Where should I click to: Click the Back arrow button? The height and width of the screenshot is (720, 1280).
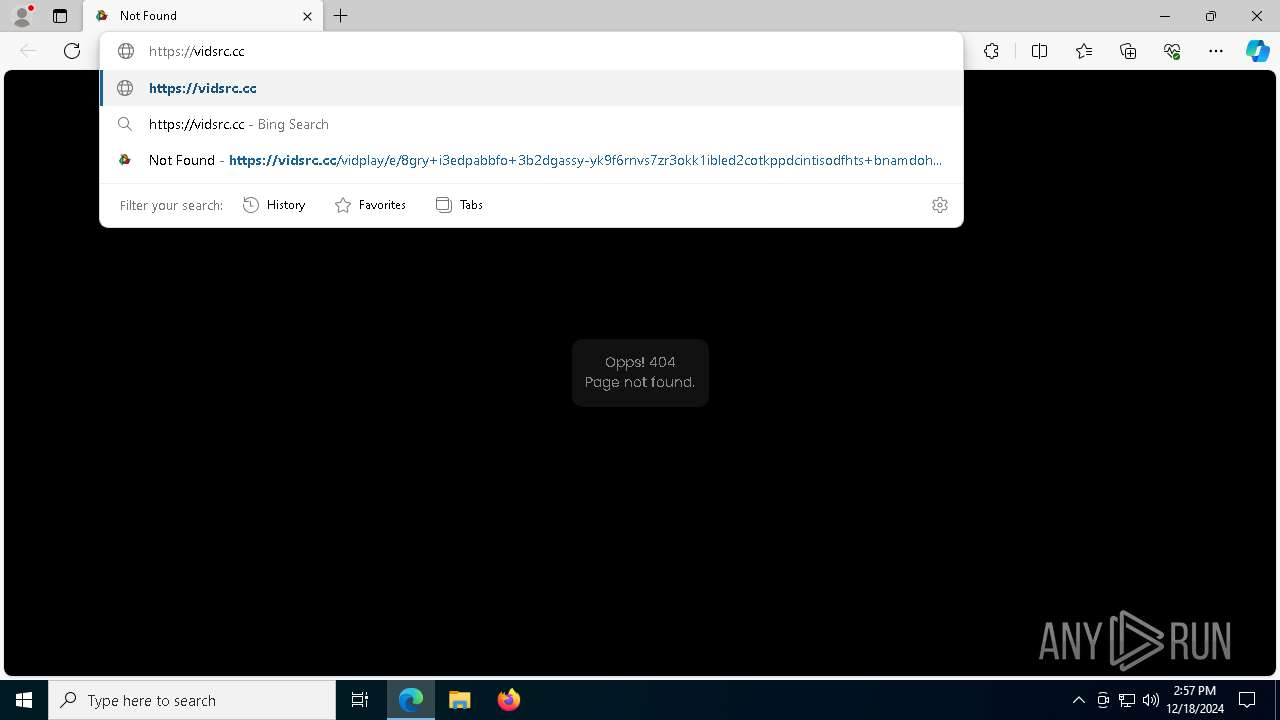click(28, 51)
